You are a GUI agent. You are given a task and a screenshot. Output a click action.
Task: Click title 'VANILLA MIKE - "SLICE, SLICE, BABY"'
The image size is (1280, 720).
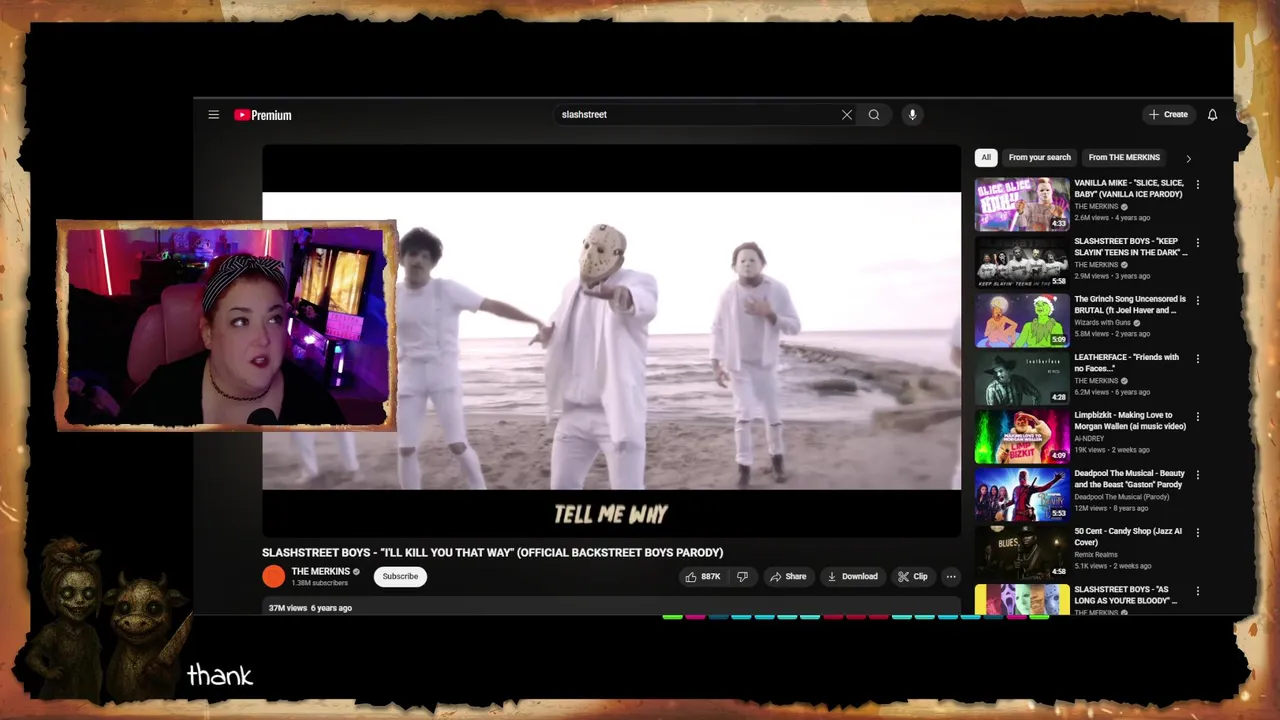pos(1129,188)
